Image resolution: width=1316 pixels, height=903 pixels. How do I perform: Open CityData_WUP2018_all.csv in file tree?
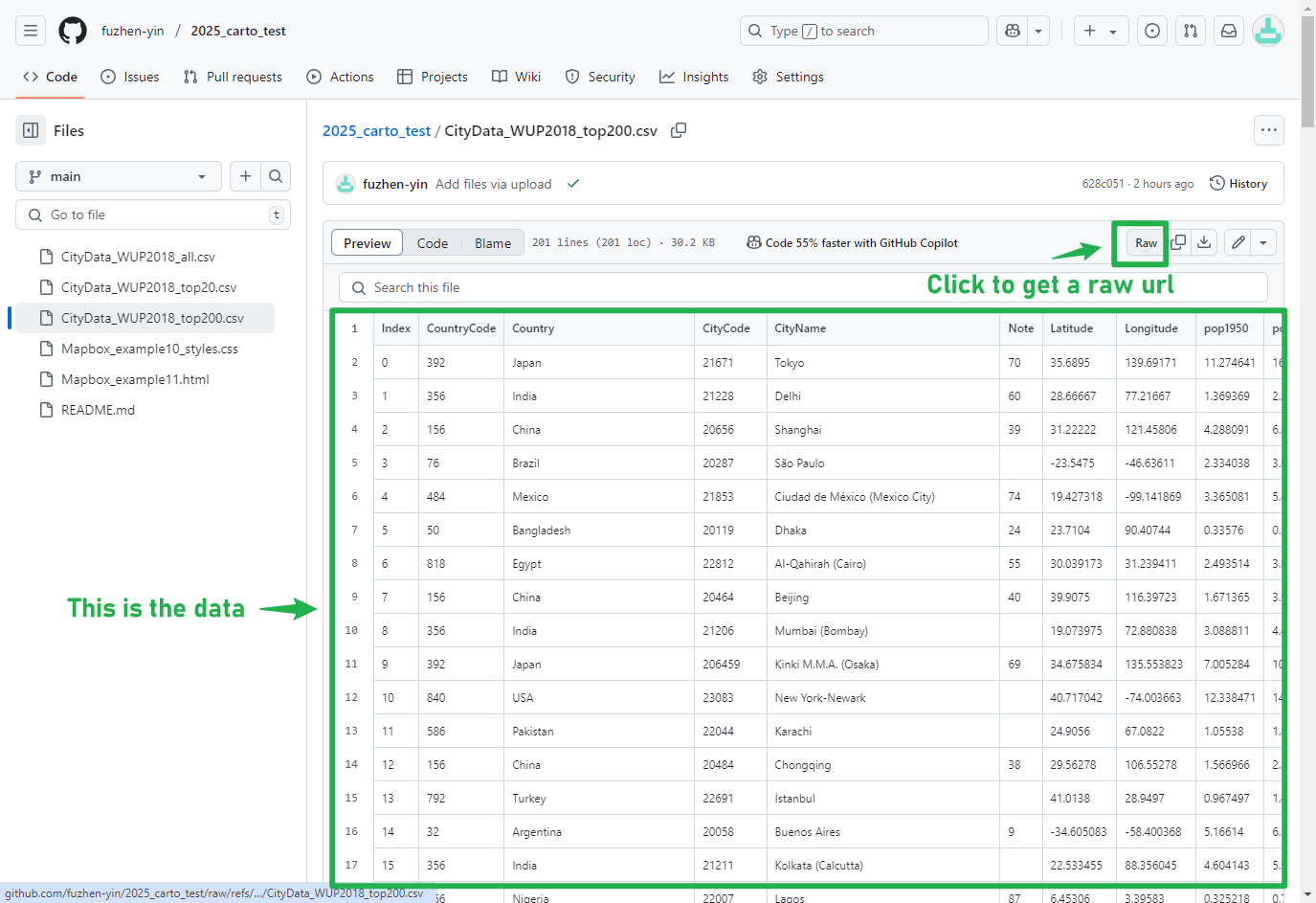[x=138, y=257]
